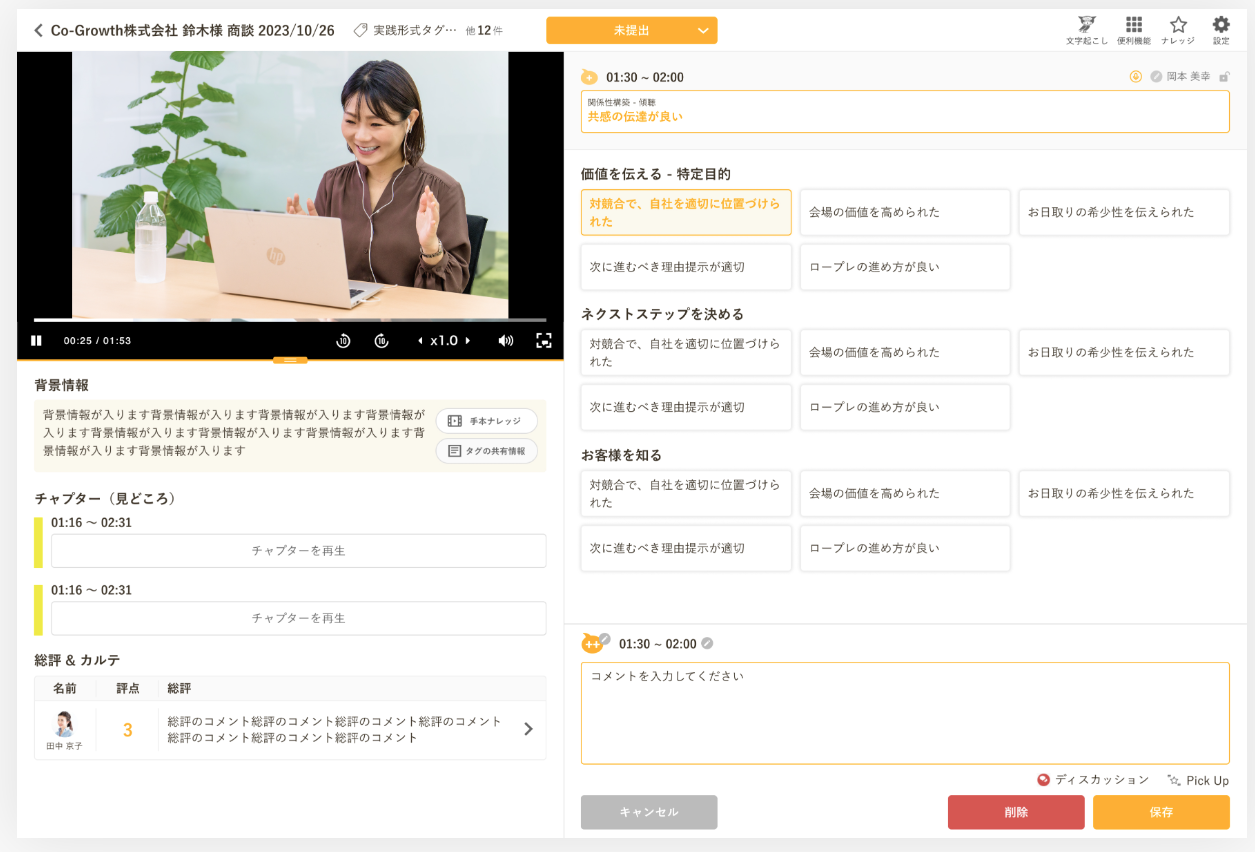Open 設定 gear settings
This screenshot has height=852, width=1255.
[1221, 29]
